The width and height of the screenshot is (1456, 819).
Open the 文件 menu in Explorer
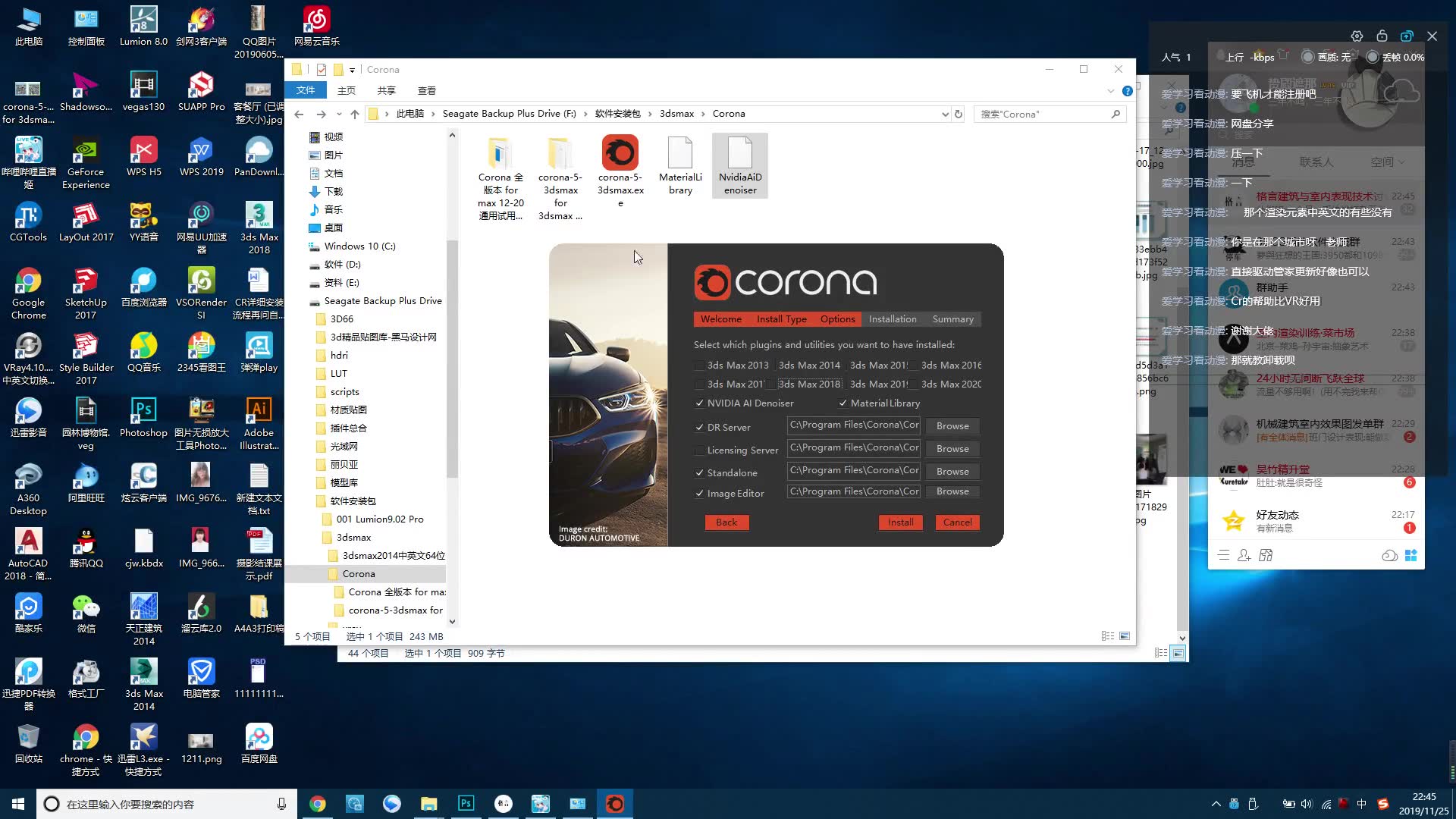click(x=306, y=90)
